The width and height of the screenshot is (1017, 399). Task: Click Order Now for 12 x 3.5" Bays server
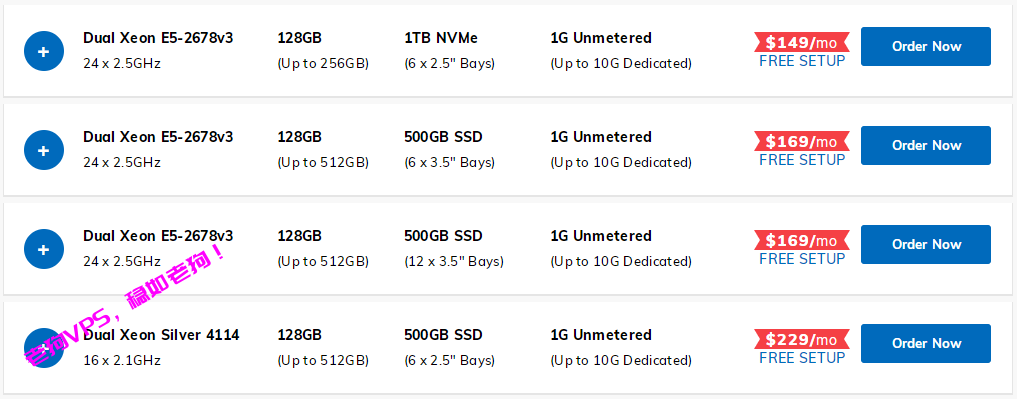coord(926,245)
